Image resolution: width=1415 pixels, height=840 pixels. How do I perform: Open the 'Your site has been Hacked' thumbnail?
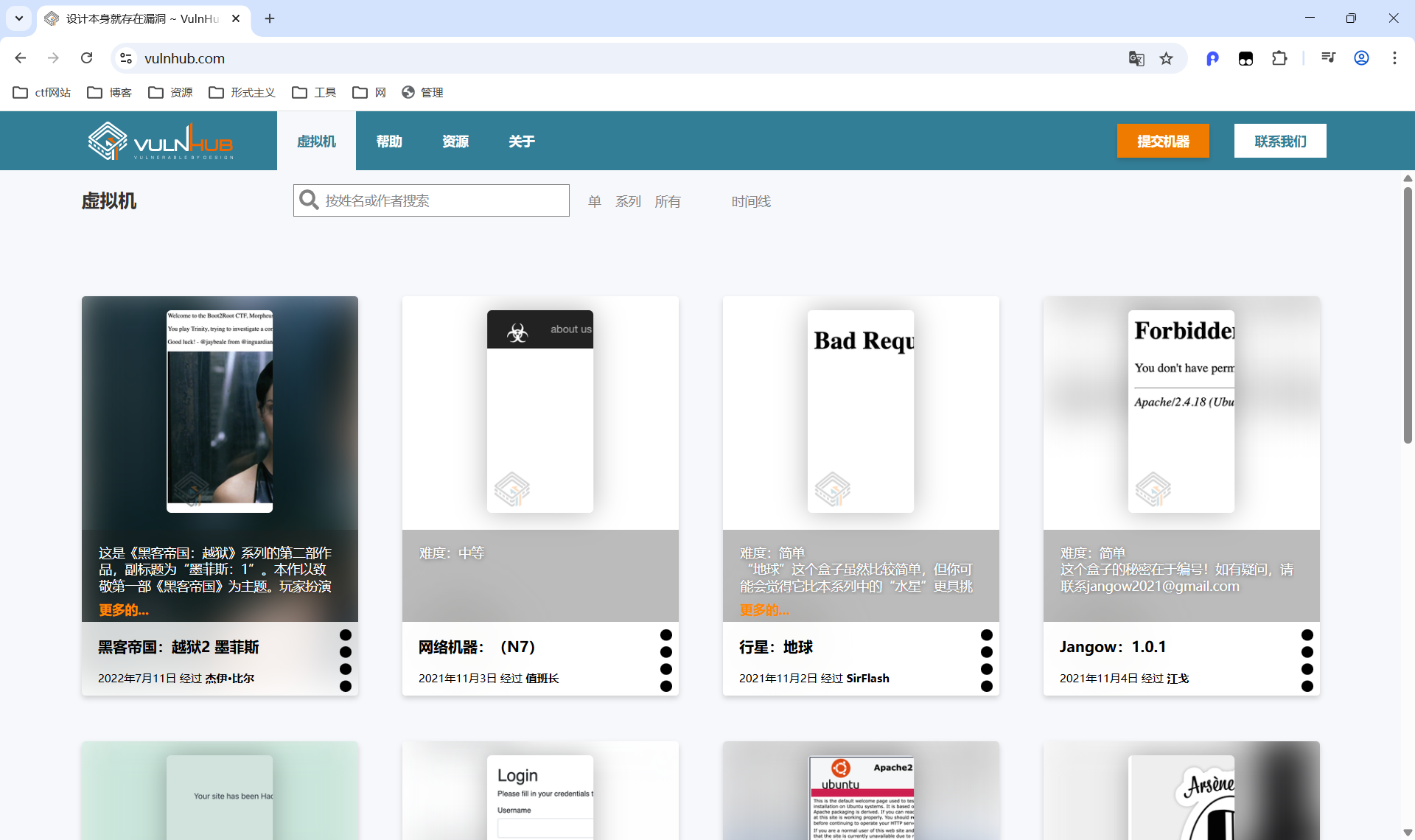(220, 797)
